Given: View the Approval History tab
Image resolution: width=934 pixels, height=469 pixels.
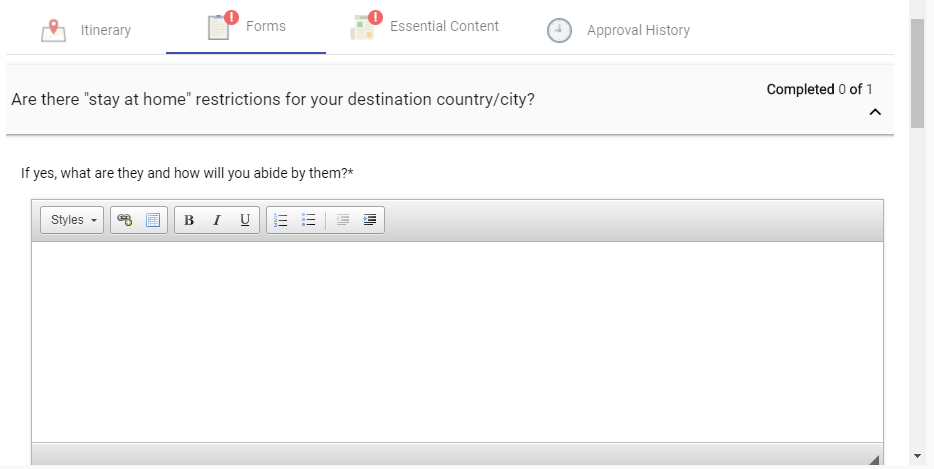Looking at the screenshot, I should coord(619,30).
